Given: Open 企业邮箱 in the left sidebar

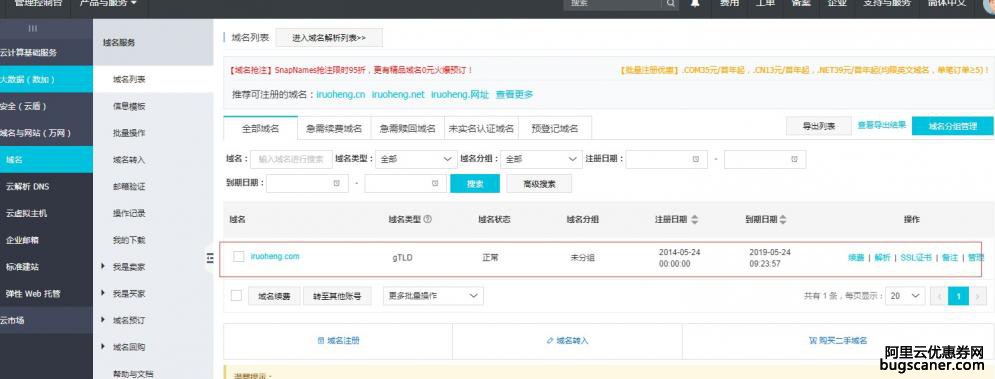Looking at the screenshot, I should pos(22,241).
